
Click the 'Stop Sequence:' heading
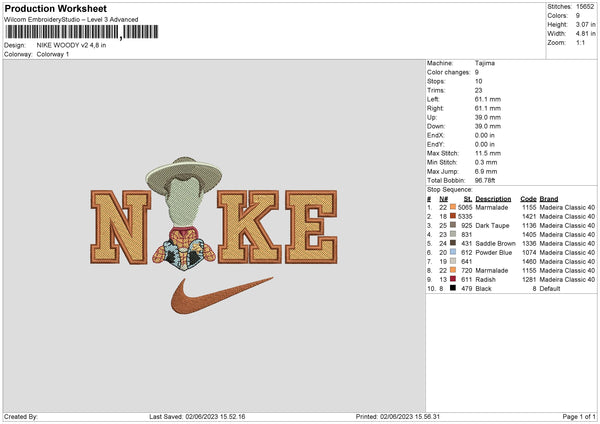[x=450, y=189]
